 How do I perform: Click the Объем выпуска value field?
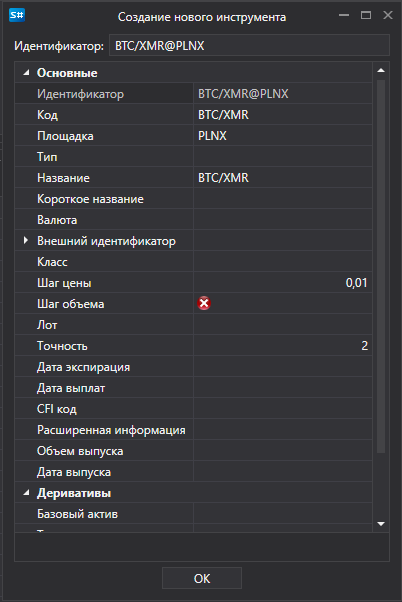(283, 450)
